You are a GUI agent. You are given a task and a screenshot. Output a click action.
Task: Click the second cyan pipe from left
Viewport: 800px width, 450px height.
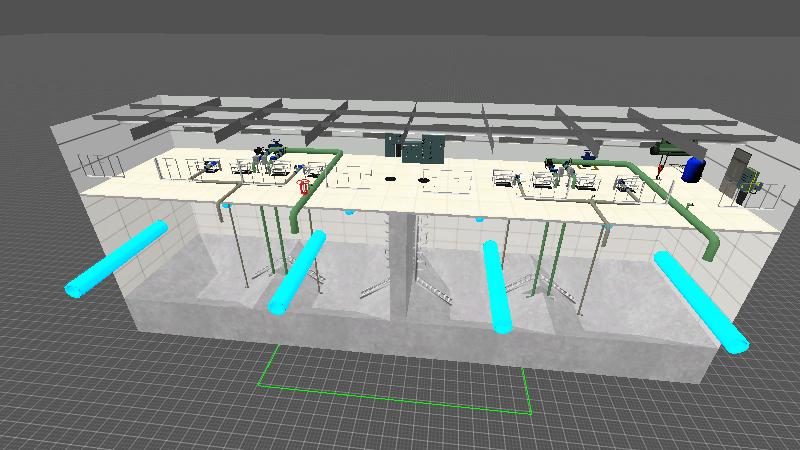(297, 271)
